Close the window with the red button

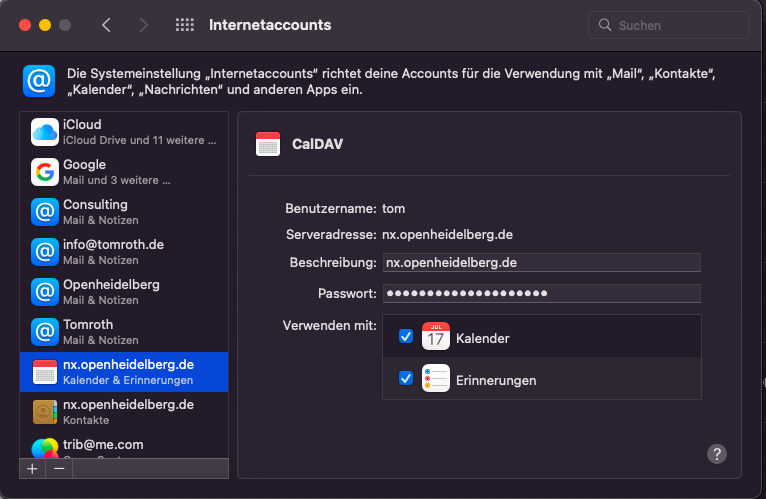pyautogui.click(x=25, y=25)
